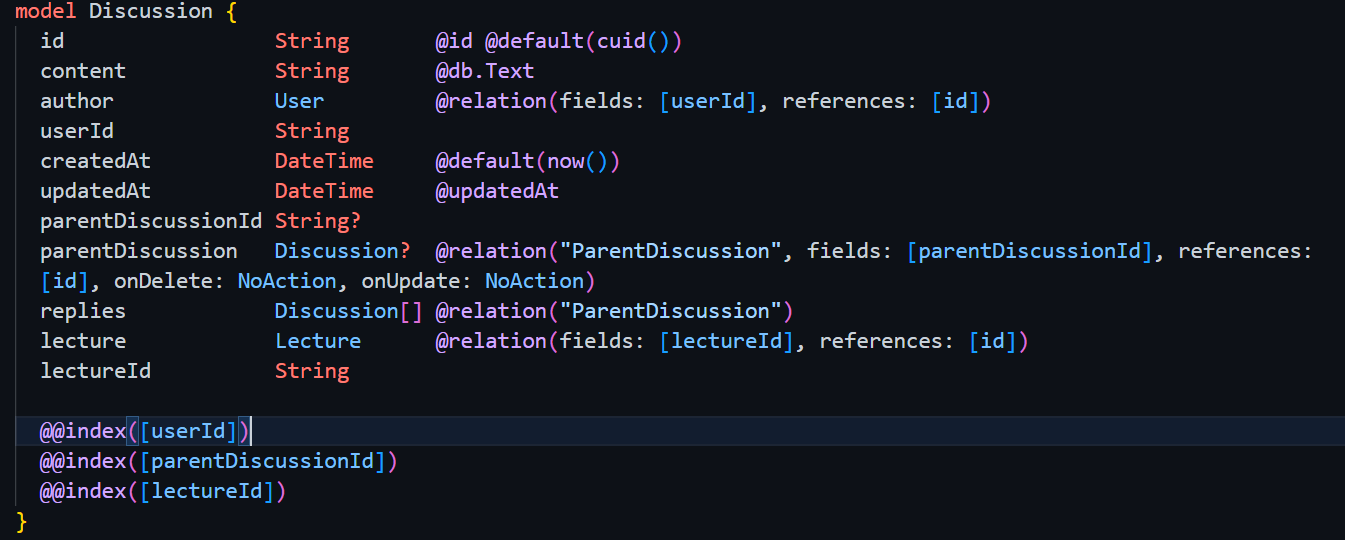Click the '@db.Text' attribute
1345x540 pixels.
(x=484, y=71)
